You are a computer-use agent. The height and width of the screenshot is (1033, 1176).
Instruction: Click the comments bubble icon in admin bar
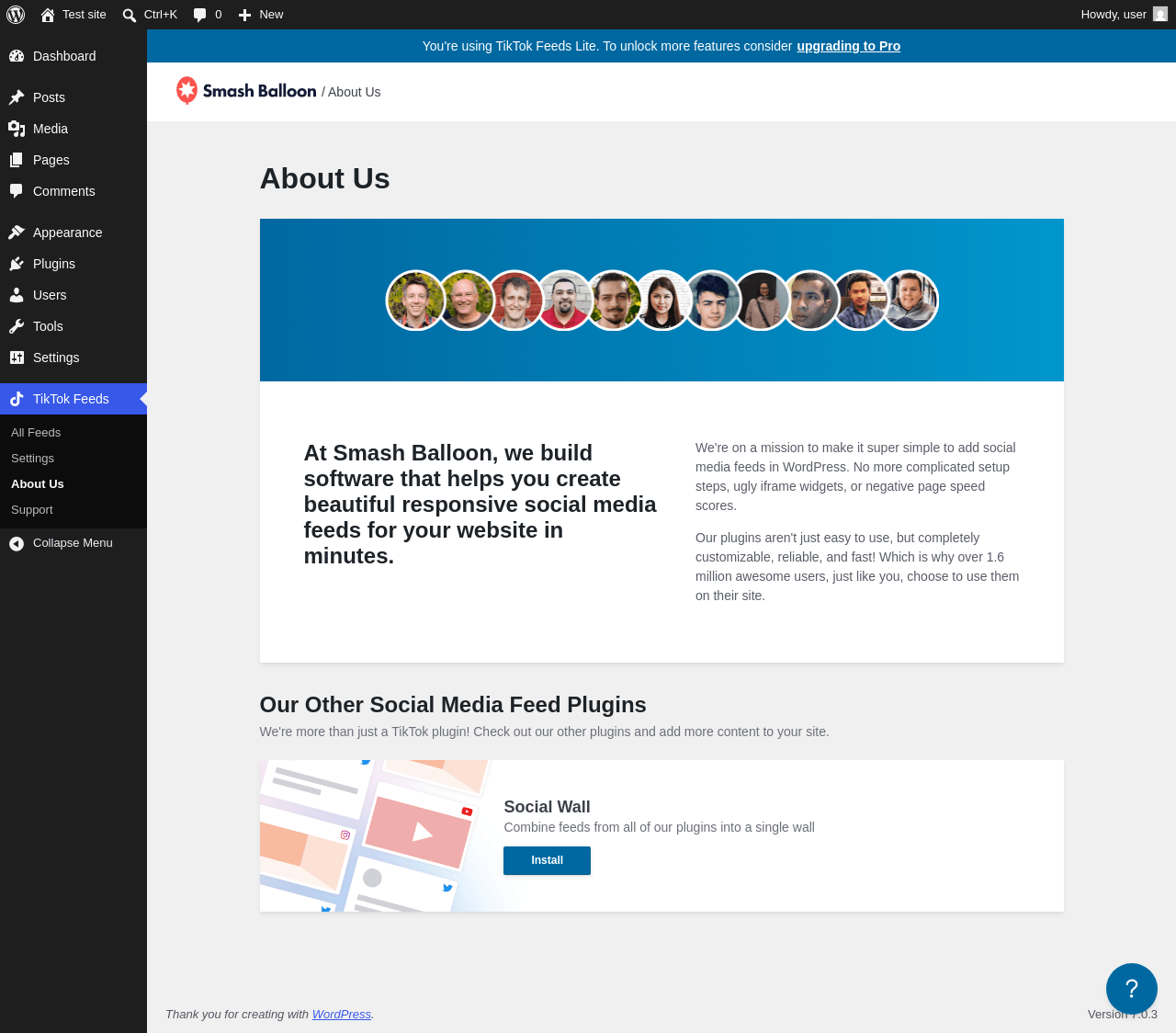coord(200,15)
